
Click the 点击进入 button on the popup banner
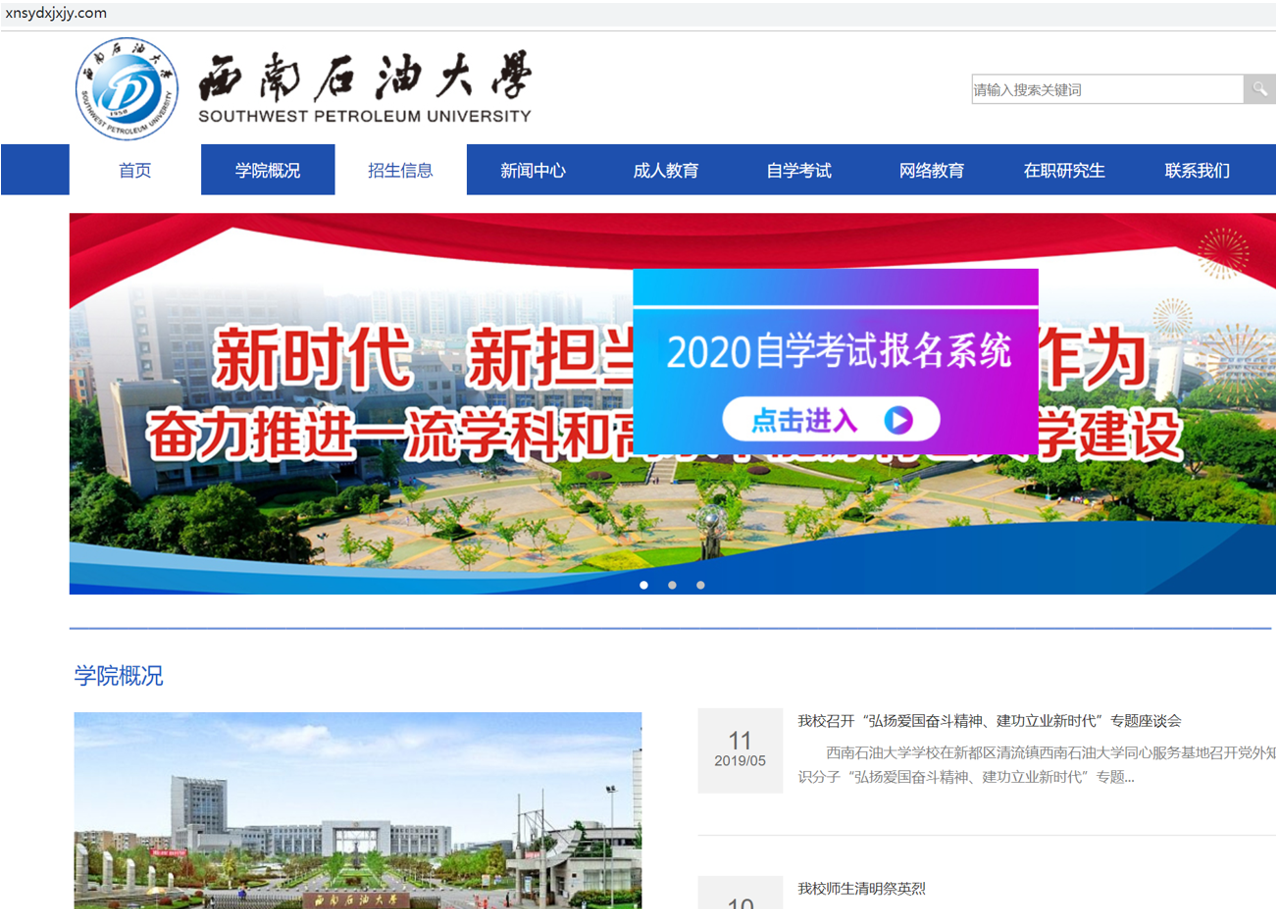click(x=831, y=420)
